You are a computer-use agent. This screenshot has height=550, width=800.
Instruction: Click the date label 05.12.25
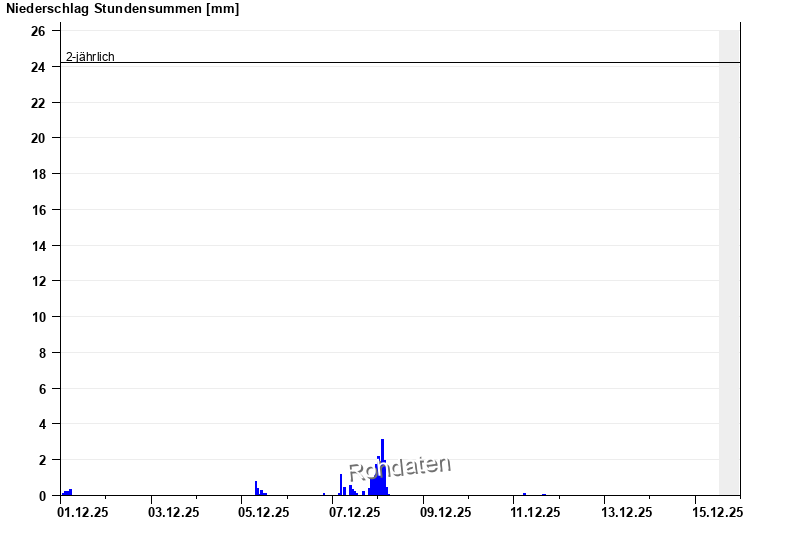264,512
